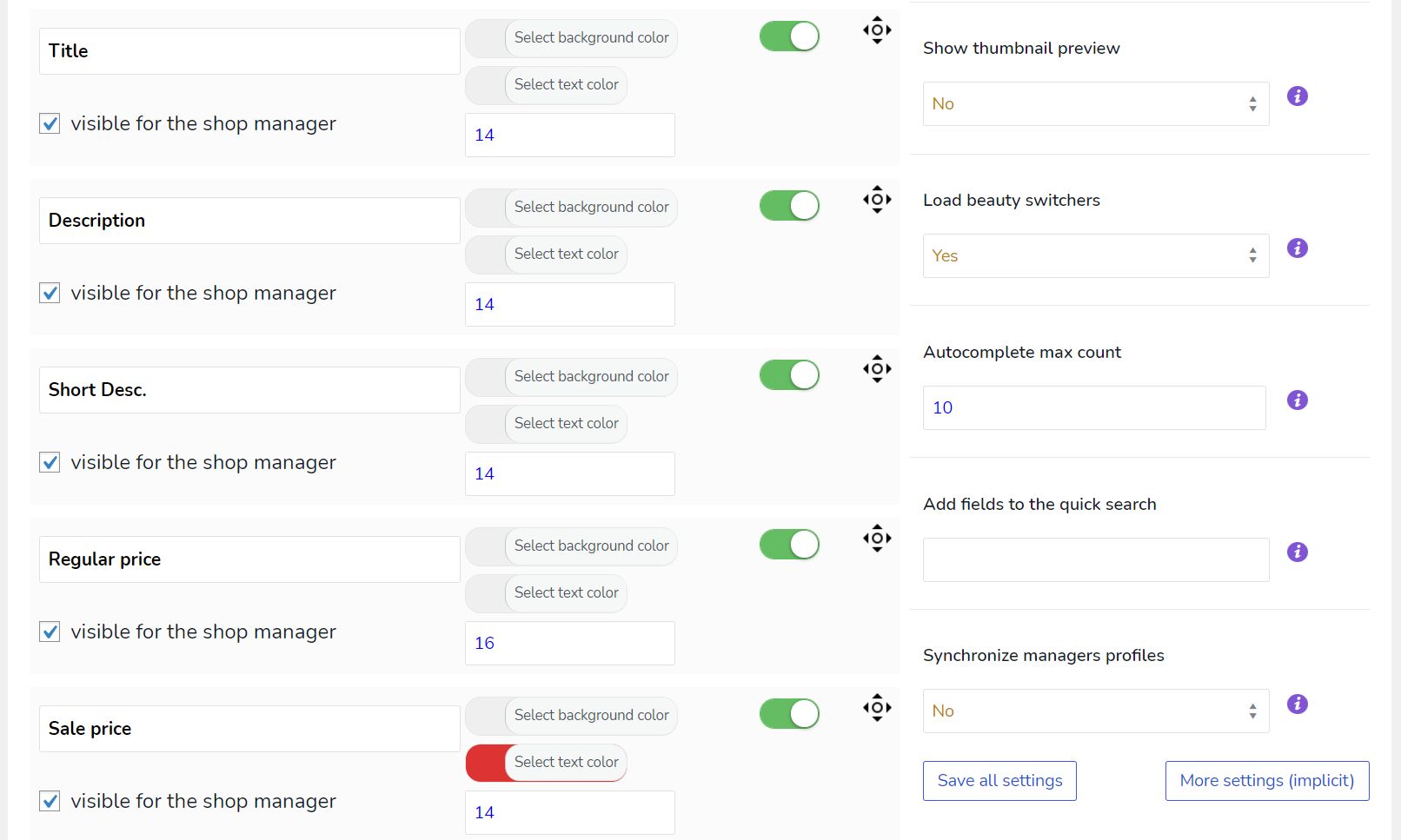This screenshot has width=1401, height=840.
Task: Turn off the Short Desc. column switch
Action: [x=789, y=375]
